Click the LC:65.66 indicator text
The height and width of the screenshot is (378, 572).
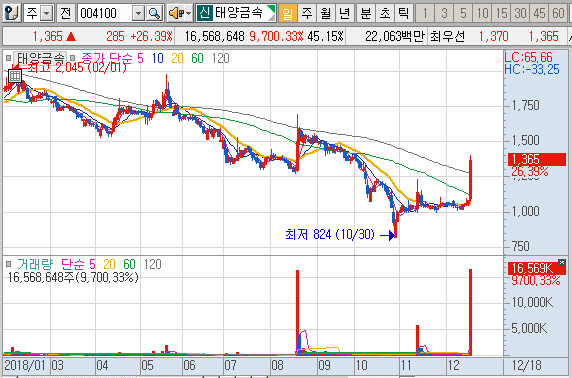(528, 57)
